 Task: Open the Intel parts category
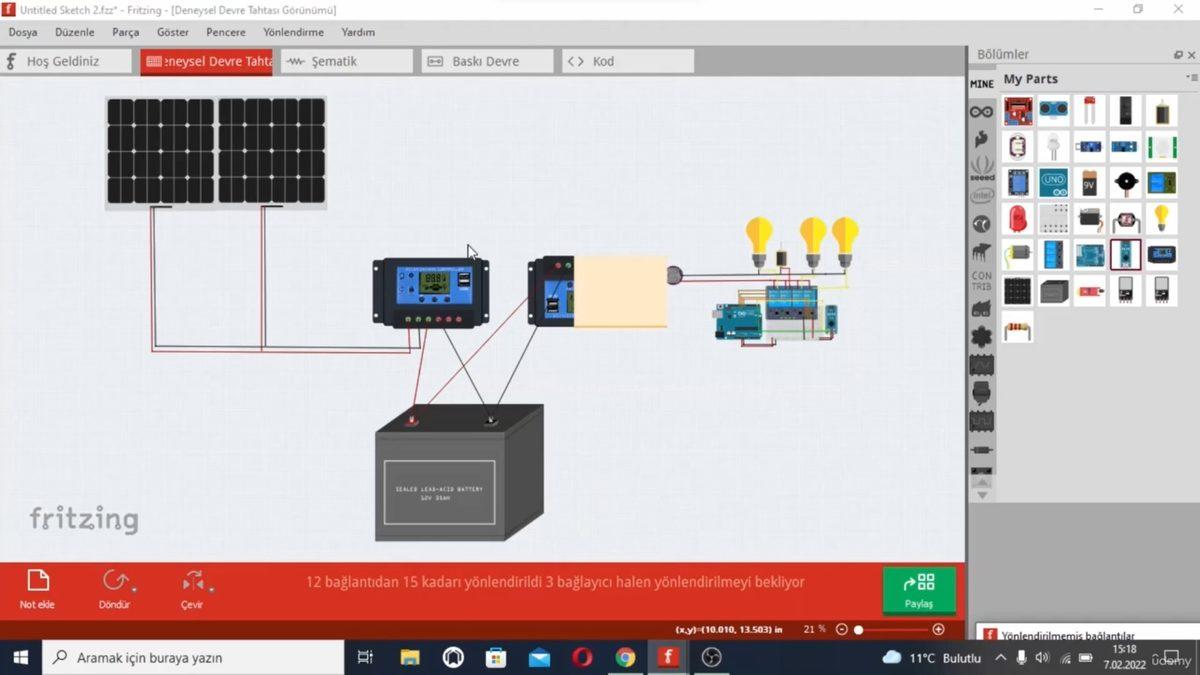(981, 196)
